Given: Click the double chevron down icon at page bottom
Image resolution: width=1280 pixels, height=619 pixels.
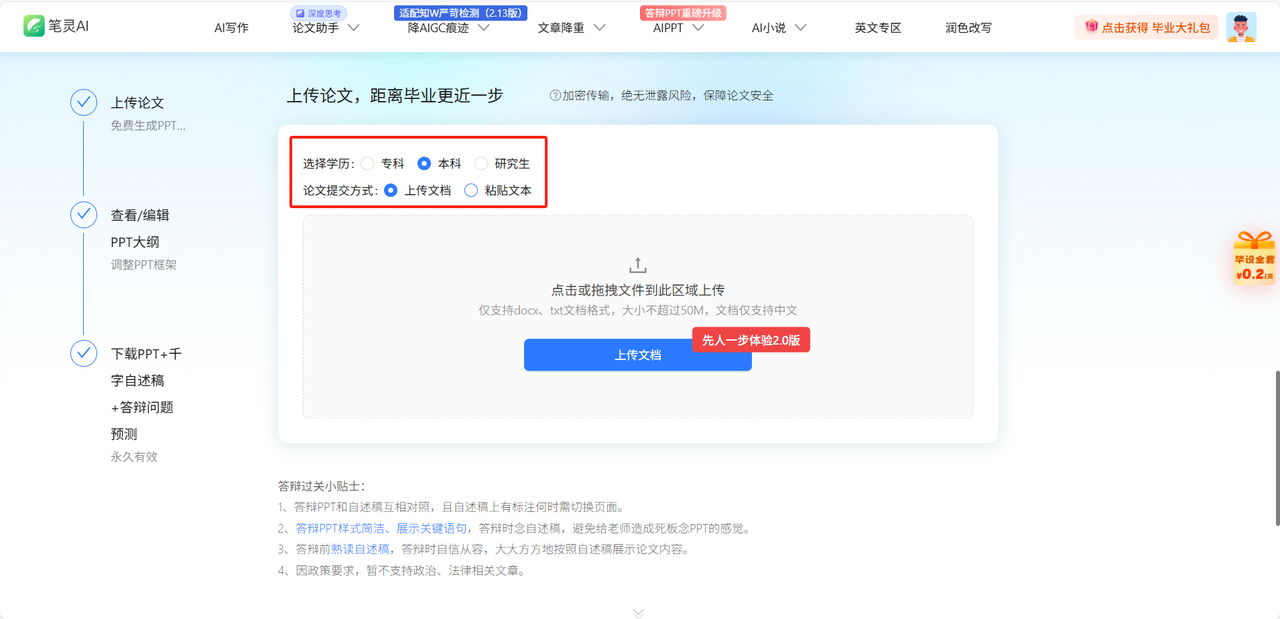Looking at the screenshot, I should coord(638,612).
